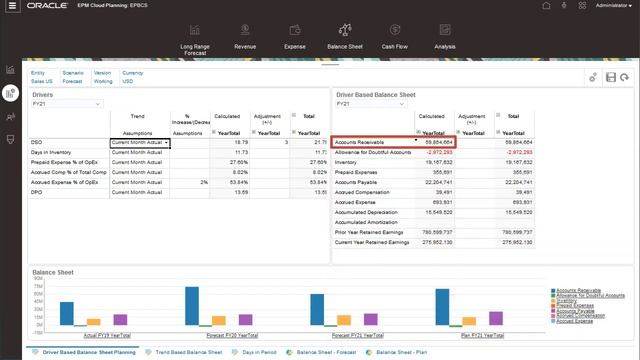Switch to Balance Sheet - Plan tab
640x360 pixels.
[402, 352]
